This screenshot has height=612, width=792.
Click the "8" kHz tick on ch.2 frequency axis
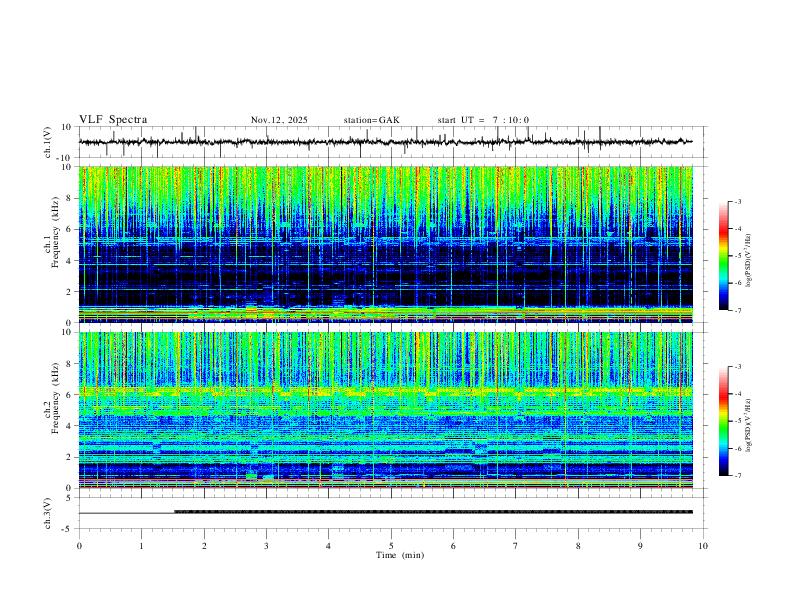pos(71,364)
